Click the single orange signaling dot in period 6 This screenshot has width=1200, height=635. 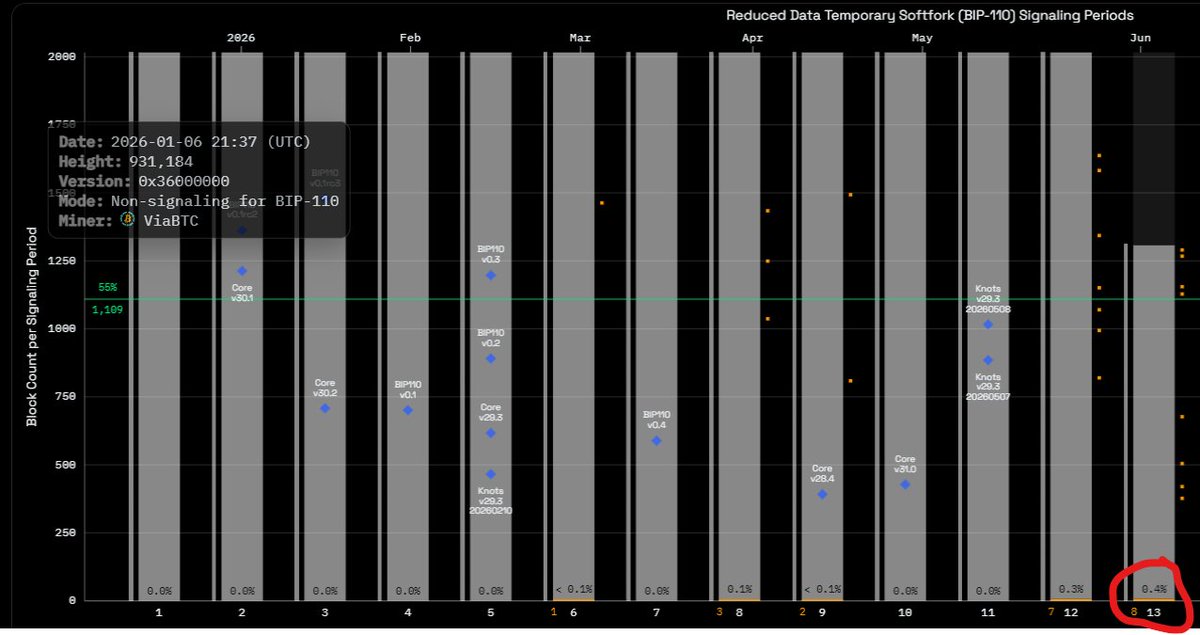602,203
